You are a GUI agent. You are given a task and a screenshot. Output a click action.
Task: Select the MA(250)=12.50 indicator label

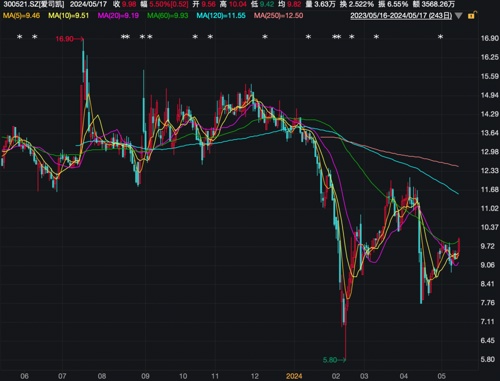point(279,16)
